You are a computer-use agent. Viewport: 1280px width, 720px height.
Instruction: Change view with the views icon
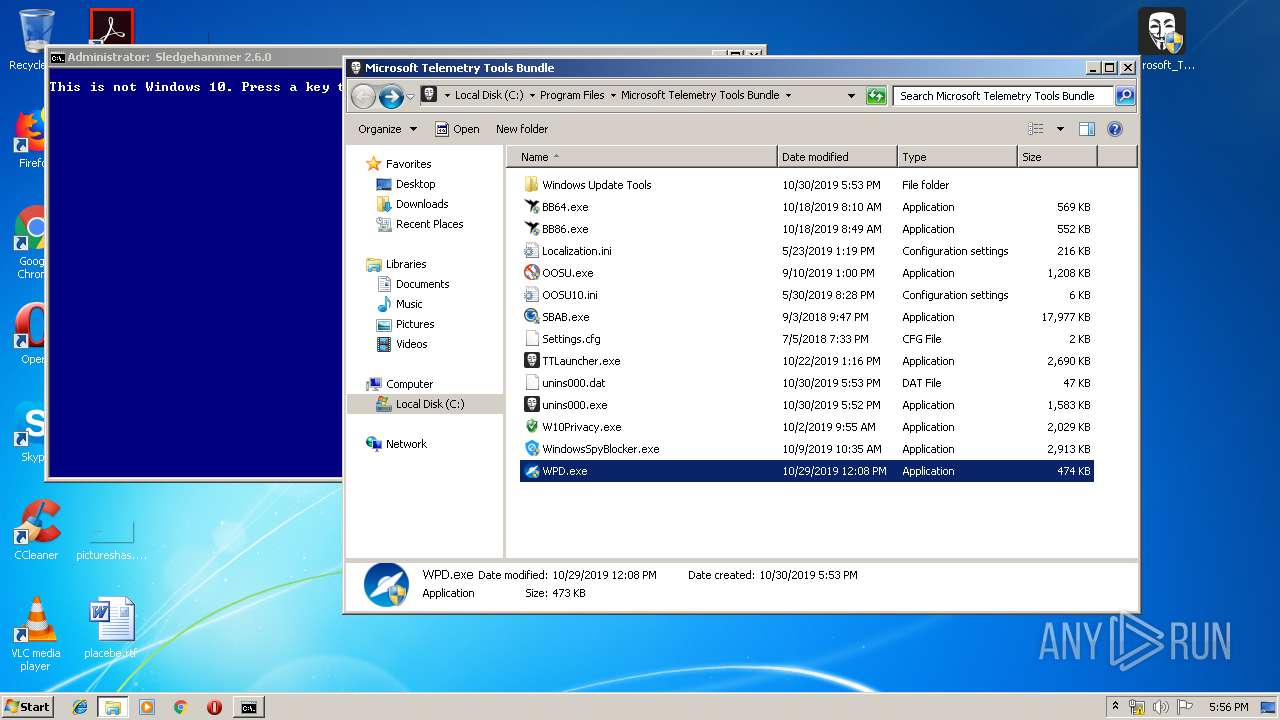pos(1035,129)
